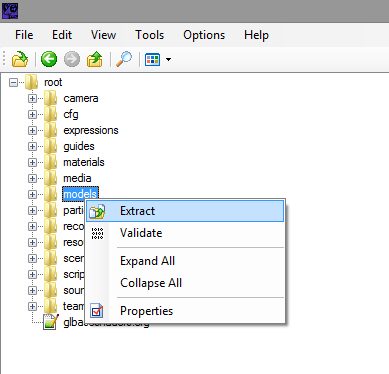Open the View menu

coord(103,35)
